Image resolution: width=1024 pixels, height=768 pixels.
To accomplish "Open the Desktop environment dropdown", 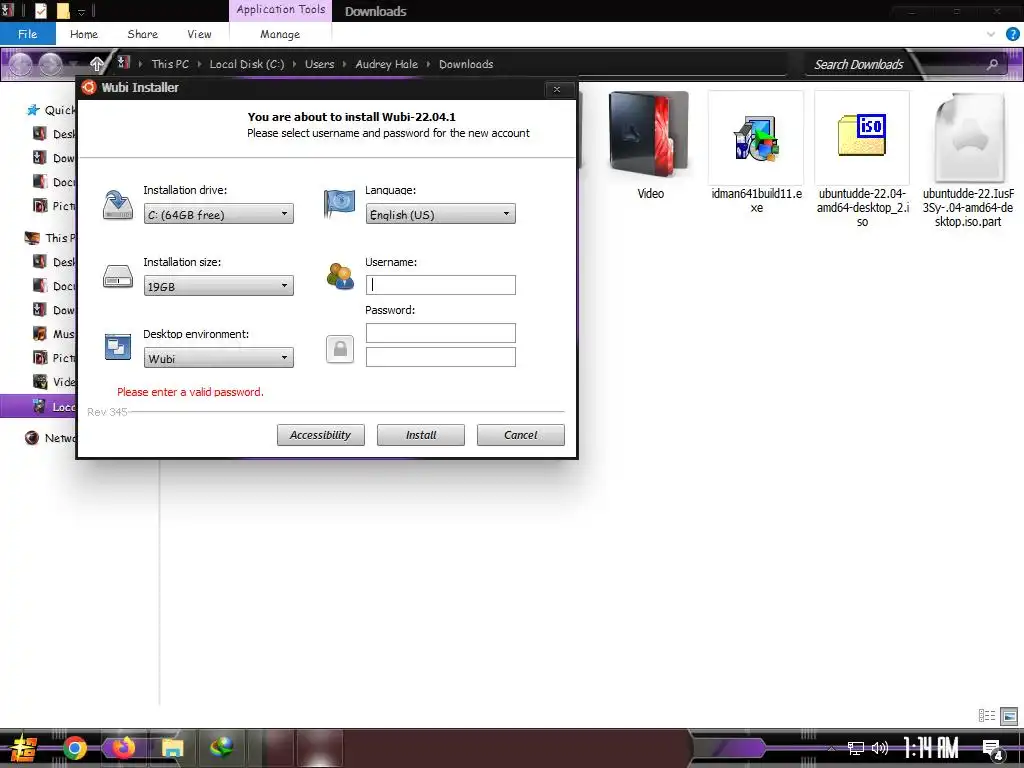I will pos(218,357).
